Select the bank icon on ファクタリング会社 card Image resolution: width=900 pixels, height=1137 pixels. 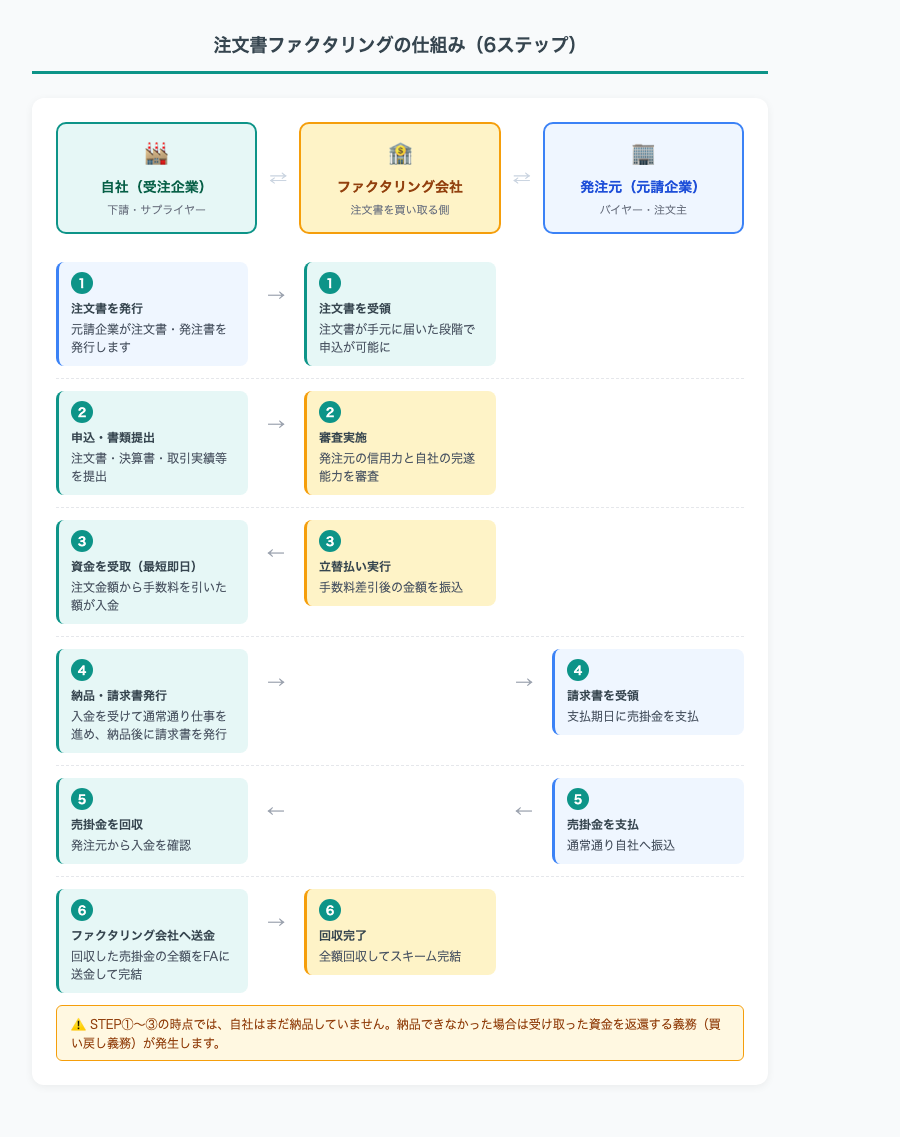point(400,153)
